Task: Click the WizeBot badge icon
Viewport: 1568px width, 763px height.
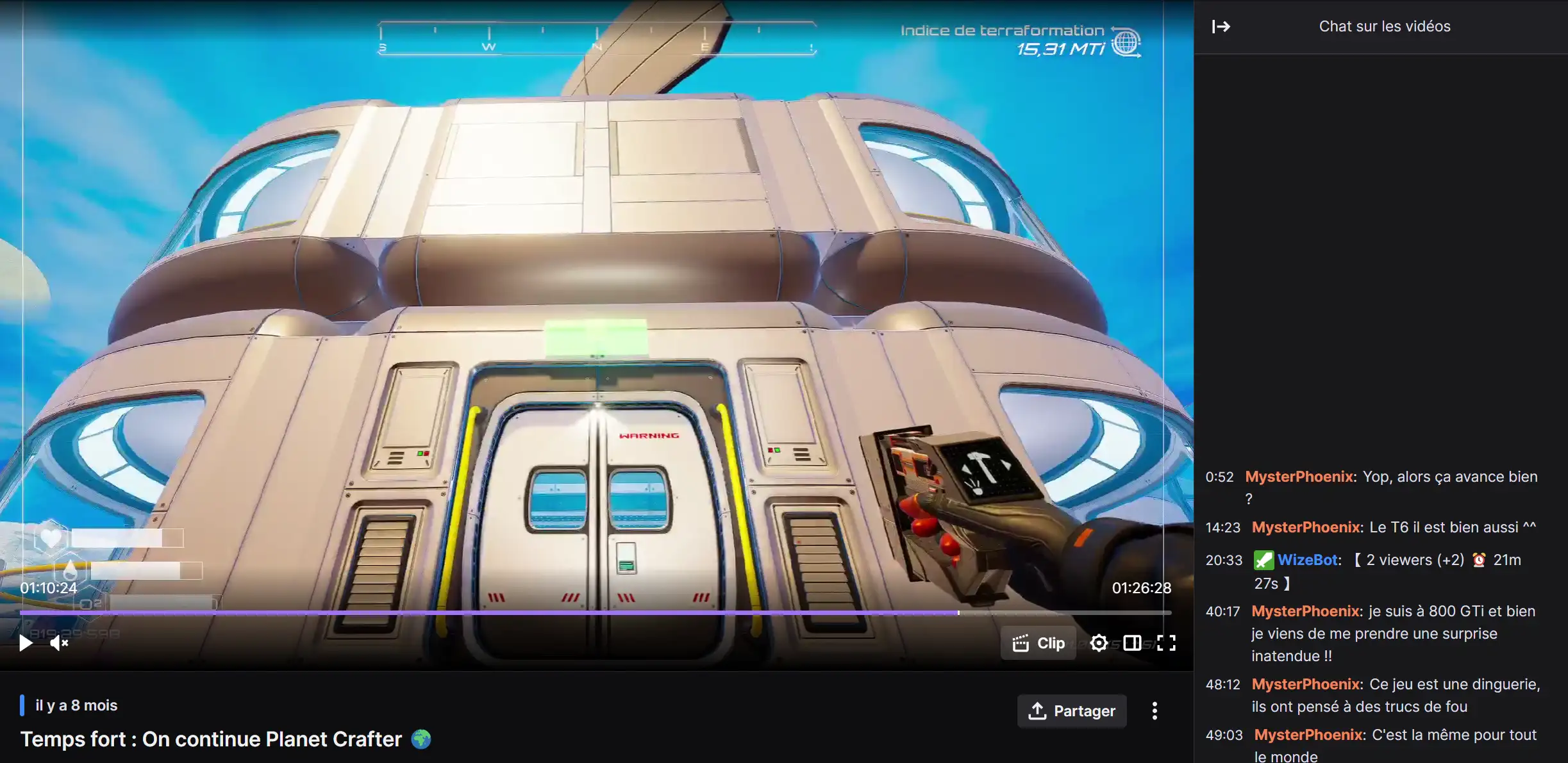Action: coord(1264,560)
